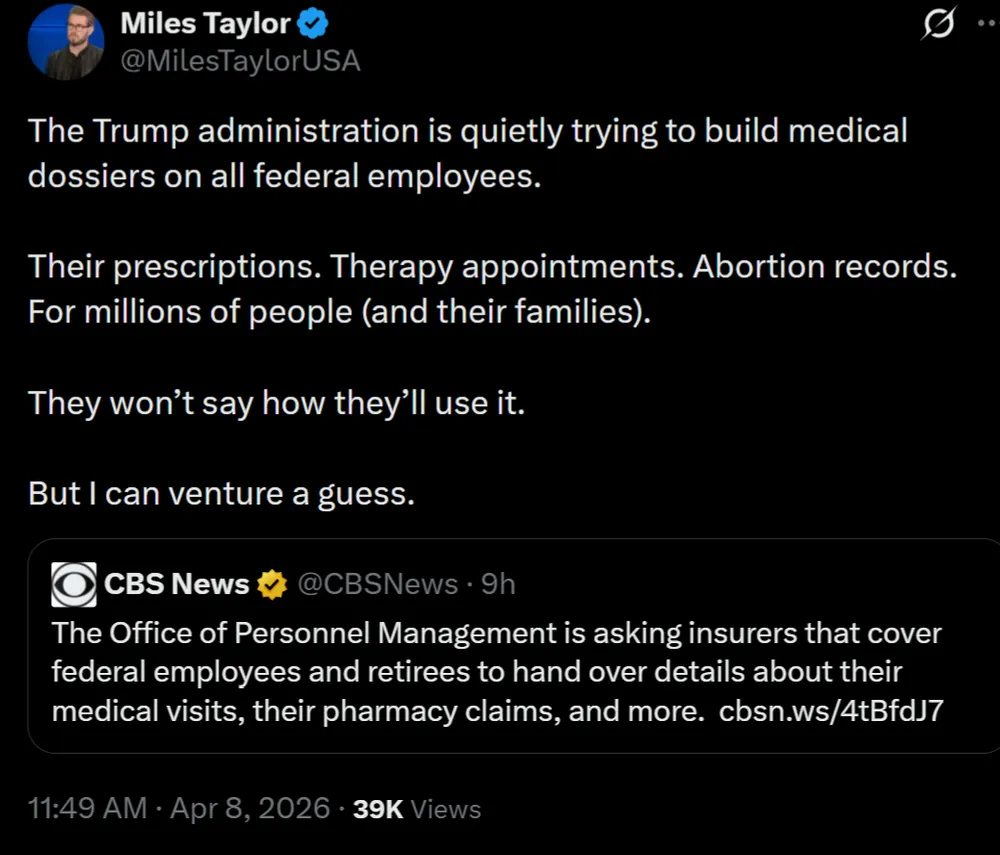Click the gold verified badge beside CBS News
Image resolution: width=1000 pixels, height=855 pixels.
click(x=271, y=584)
